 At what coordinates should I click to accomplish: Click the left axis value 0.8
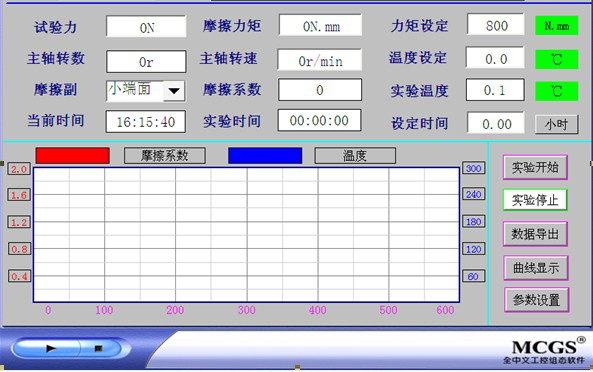19,249
